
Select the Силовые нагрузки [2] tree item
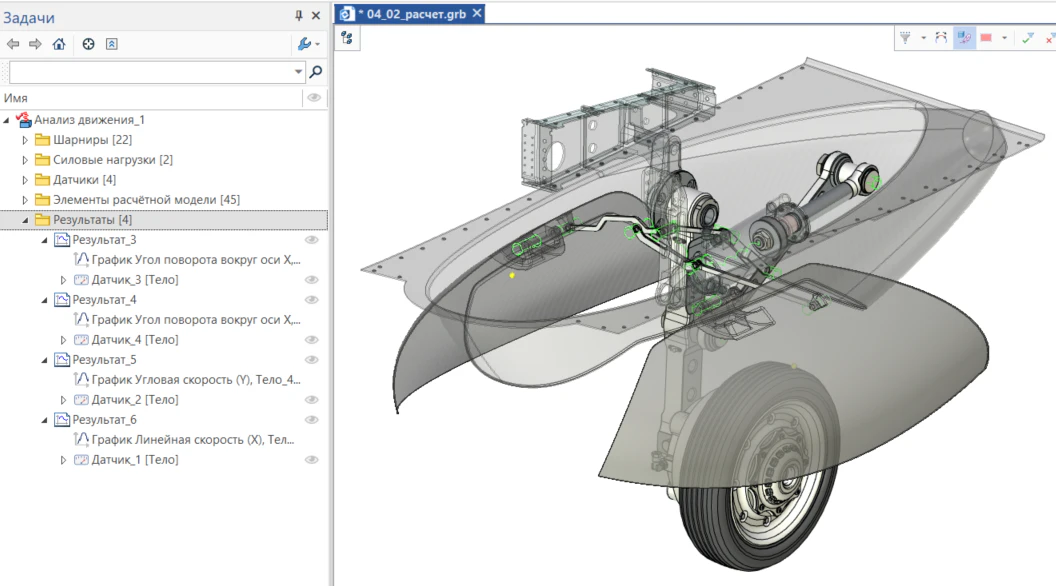[x=113, y=160]
